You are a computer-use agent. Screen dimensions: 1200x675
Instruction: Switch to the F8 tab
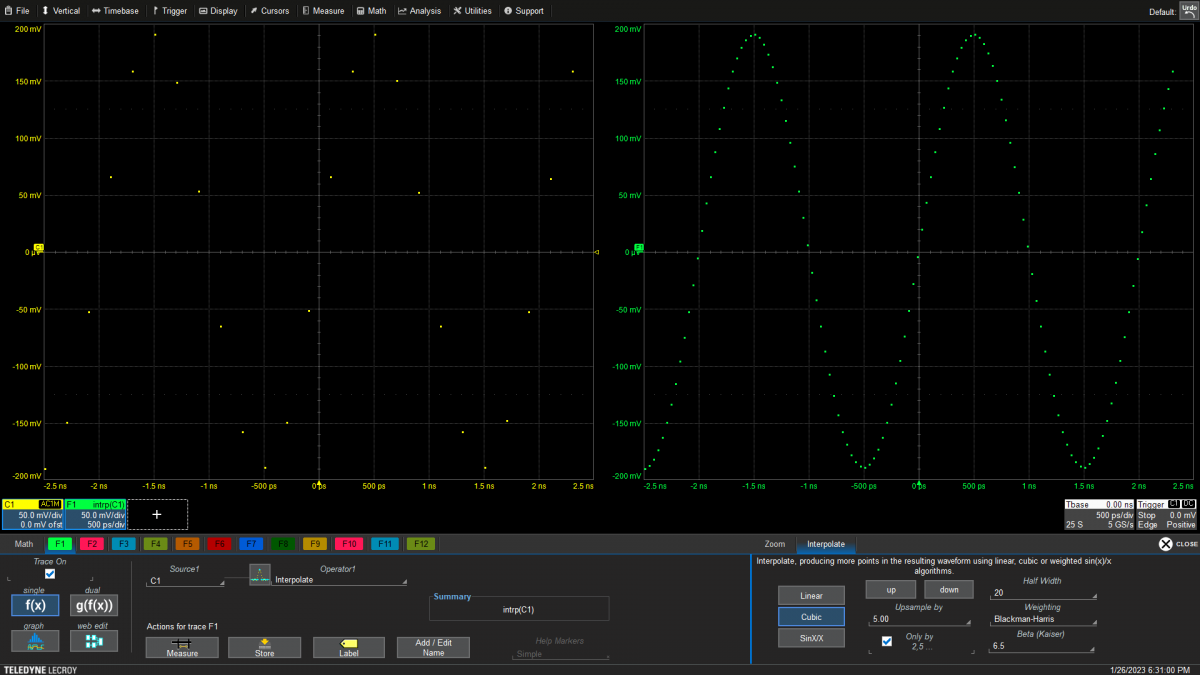[283, 544]
